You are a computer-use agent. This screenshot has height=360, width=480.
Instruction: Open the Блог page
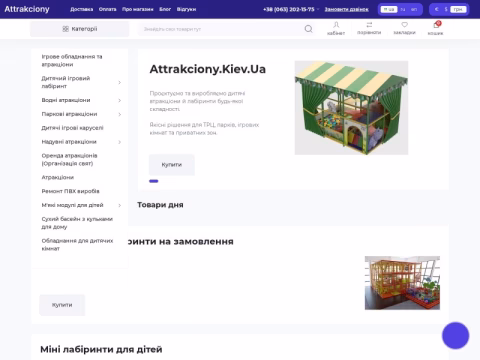pyautogui.click(x=165, y=9)
